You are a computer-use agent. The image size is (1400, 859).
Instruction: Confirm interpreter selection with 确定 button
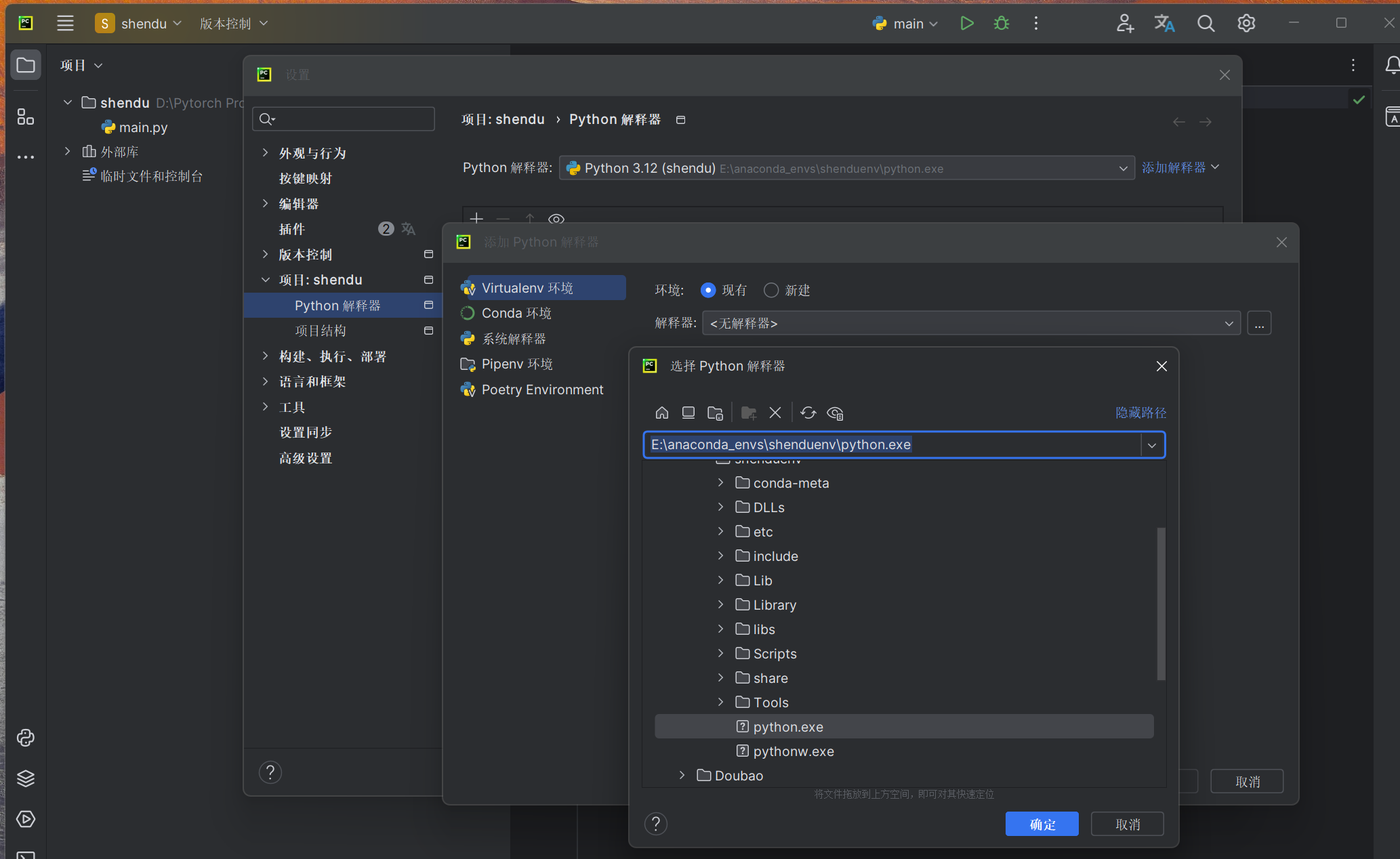click(1042, 824)
